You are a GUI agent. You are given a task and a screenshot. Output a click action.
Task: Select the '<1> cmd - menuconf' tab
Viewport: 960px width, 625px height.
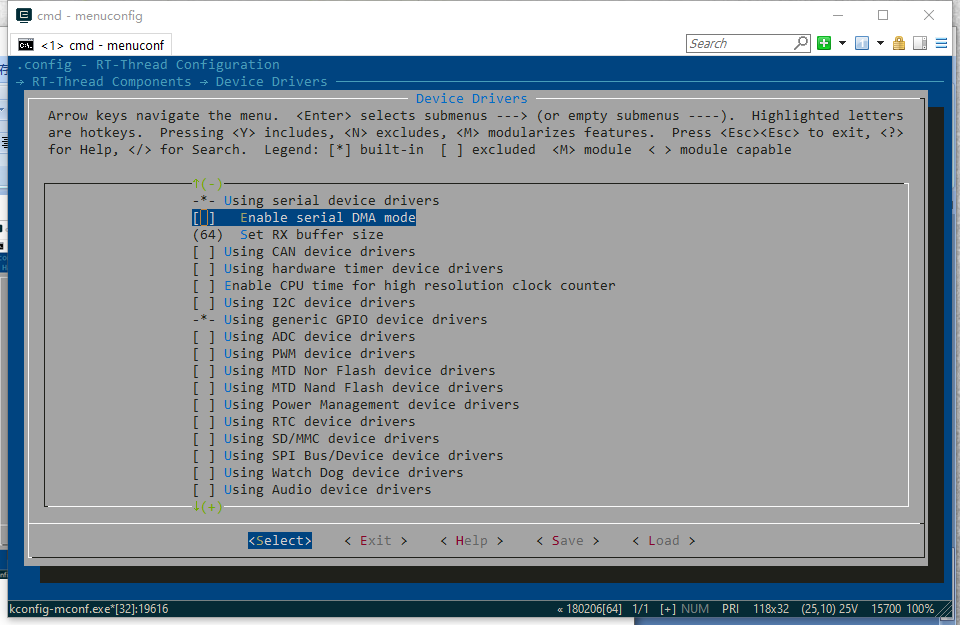91,45
